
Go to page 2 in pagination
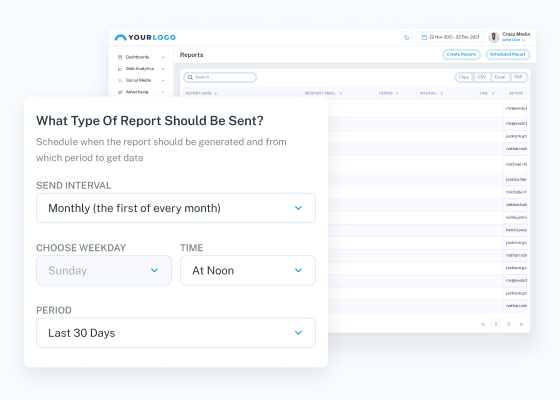coord(509,324)
